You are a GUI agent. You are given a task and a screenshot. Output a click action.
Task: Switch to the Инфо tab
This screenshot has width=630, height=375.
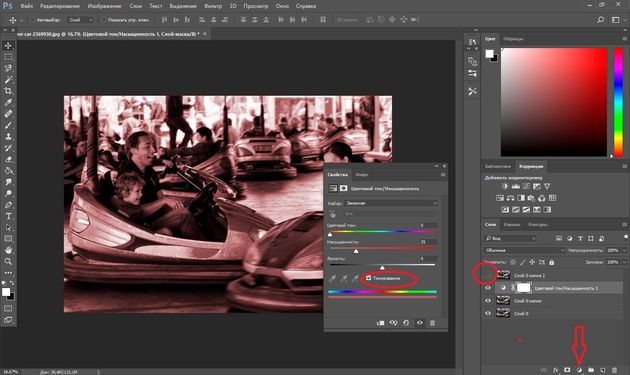362,174
